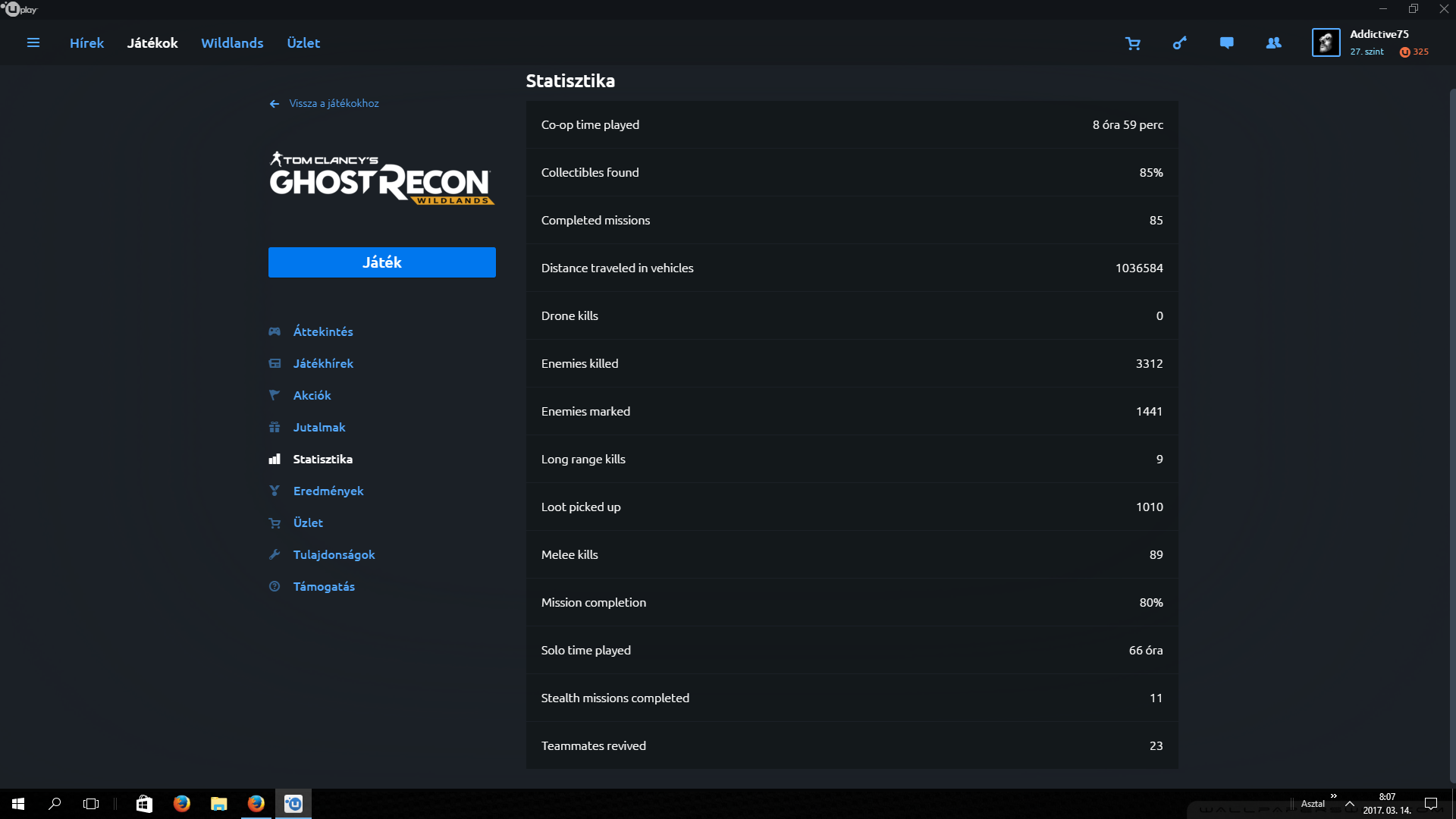This screenshot has width=1456, height=819.
Task: Click the Mission completion 80% value
Action: 1151,602
